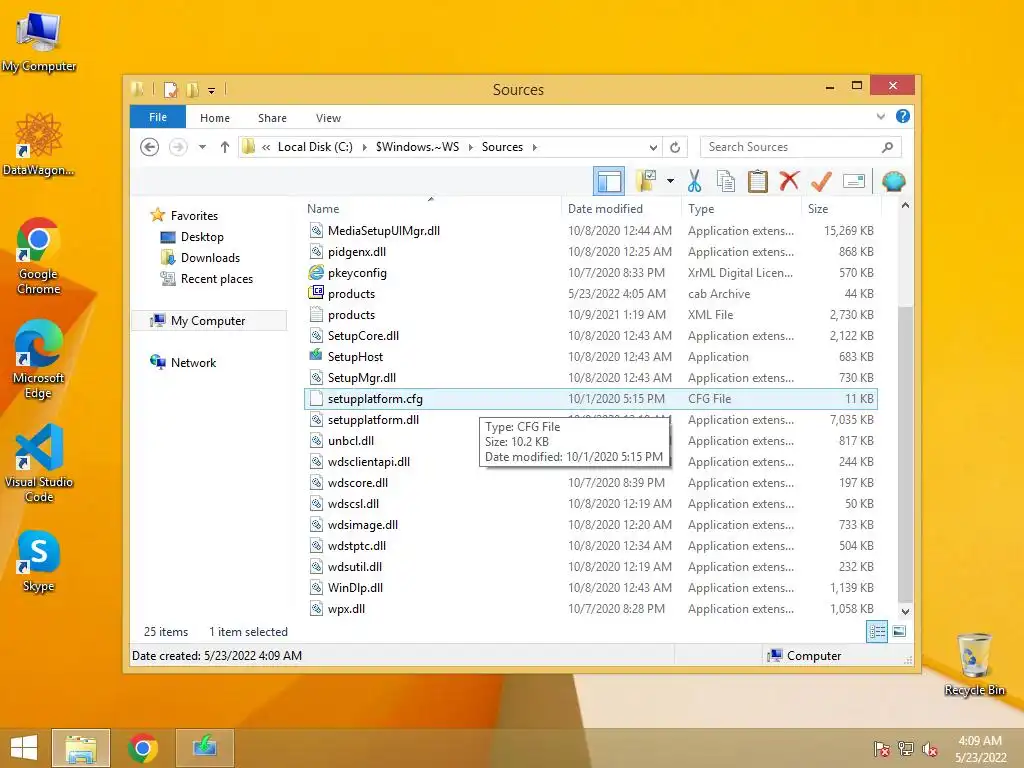Viewport: 1024px width, 768px height.
Task: Click the envelope E-mail icon in the toolbar
Action: pyautogui.click(x=854, y=181)
